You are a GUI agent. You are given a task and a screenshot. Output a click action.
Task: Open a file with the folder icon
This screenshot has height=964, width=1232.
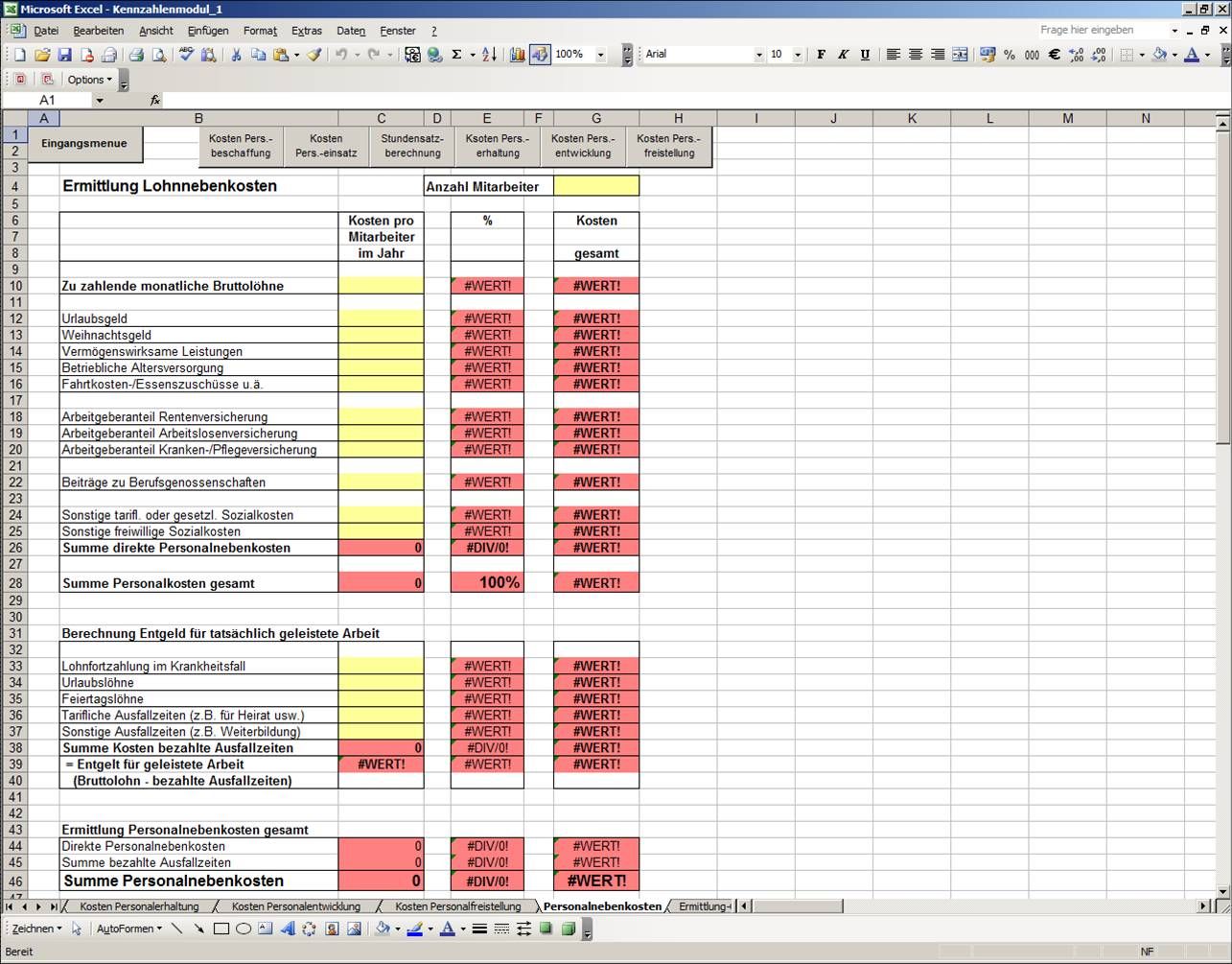point(42,55)
